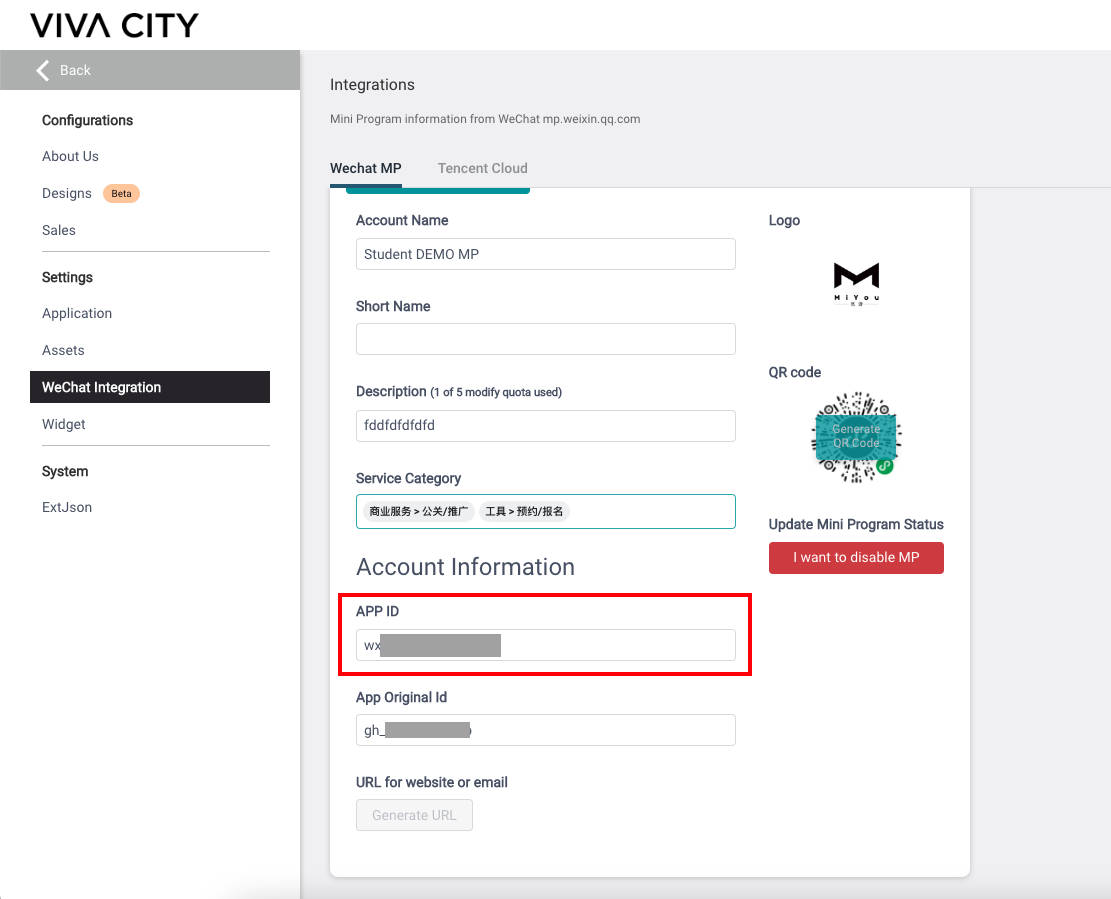Image resolution: width=1111 pixels, height=899 pixels.
Task: Click the APP ID input field
Action: (546, 645)
